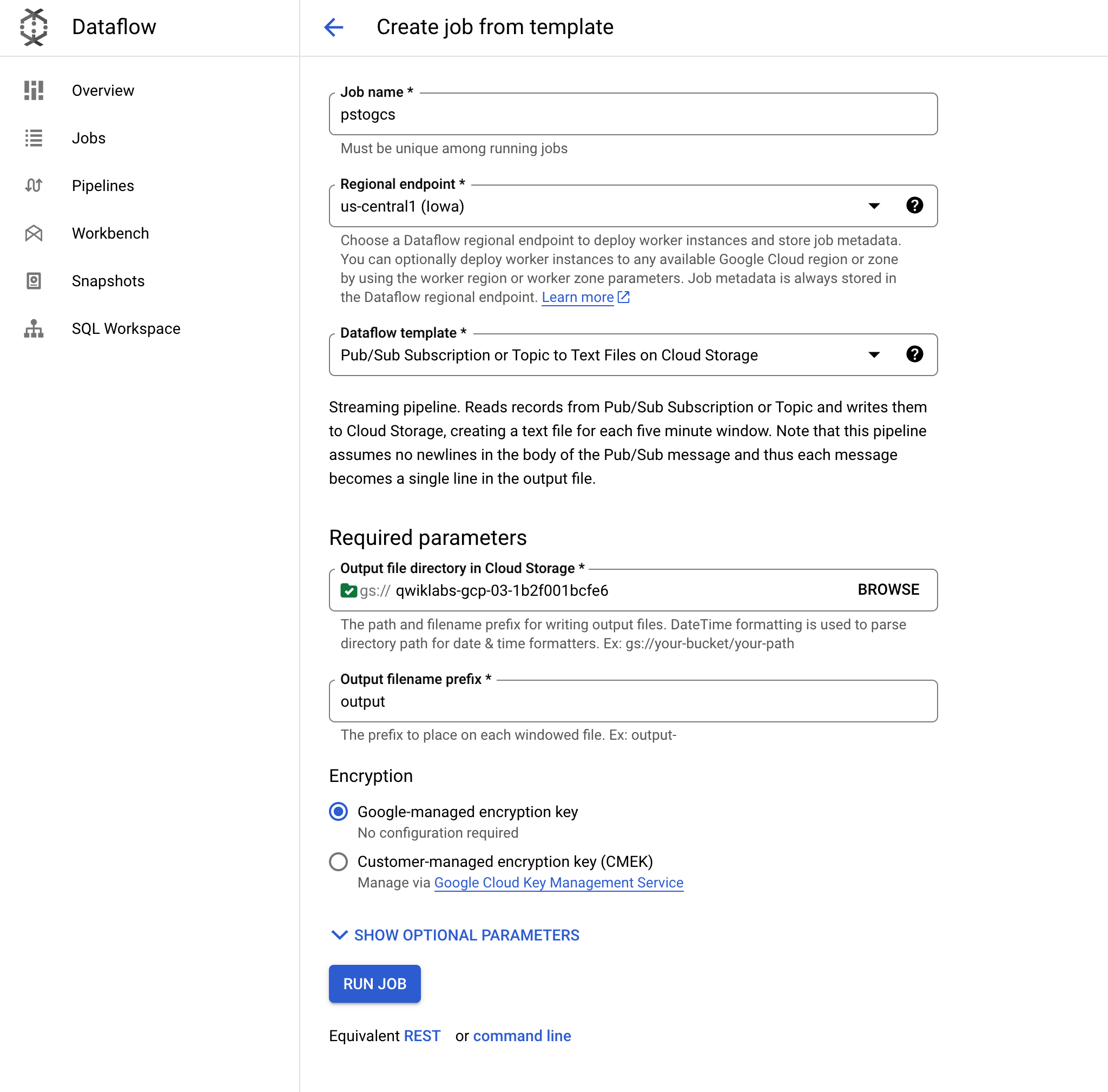
Task: Open Workbench in the sidebar
Action: pos(110,233)
